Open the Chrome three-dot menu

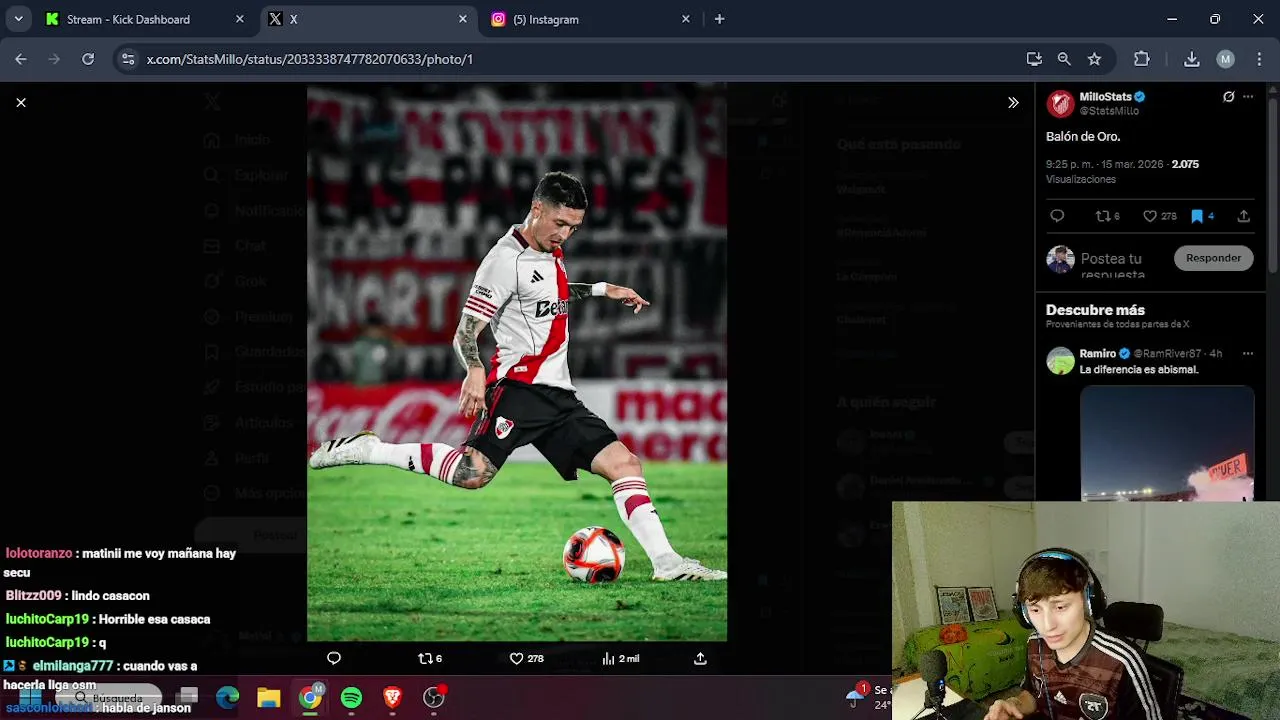(x=1258, y=59)
